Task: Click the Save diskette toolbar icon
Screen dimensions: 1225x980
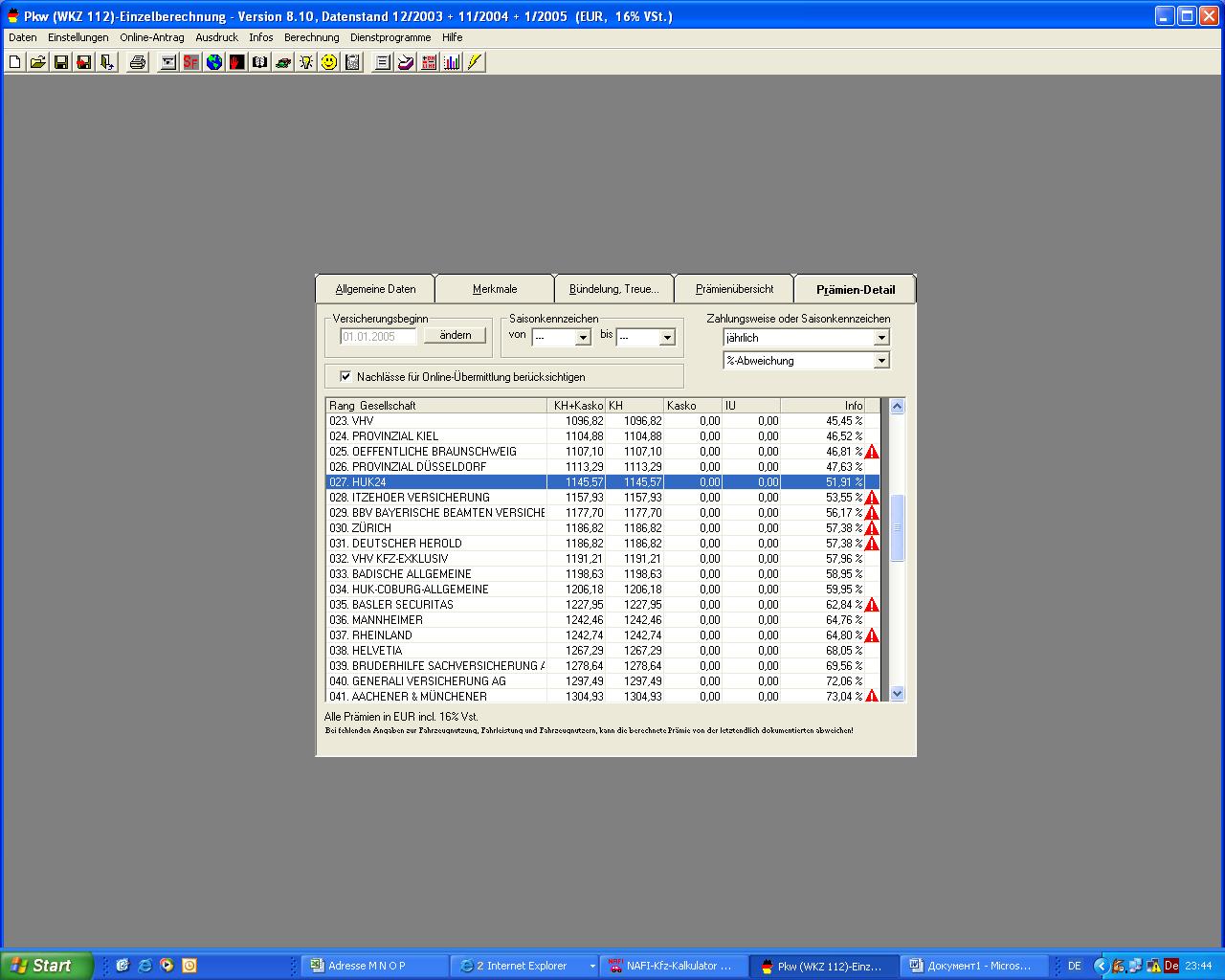Action: [61, 62]
